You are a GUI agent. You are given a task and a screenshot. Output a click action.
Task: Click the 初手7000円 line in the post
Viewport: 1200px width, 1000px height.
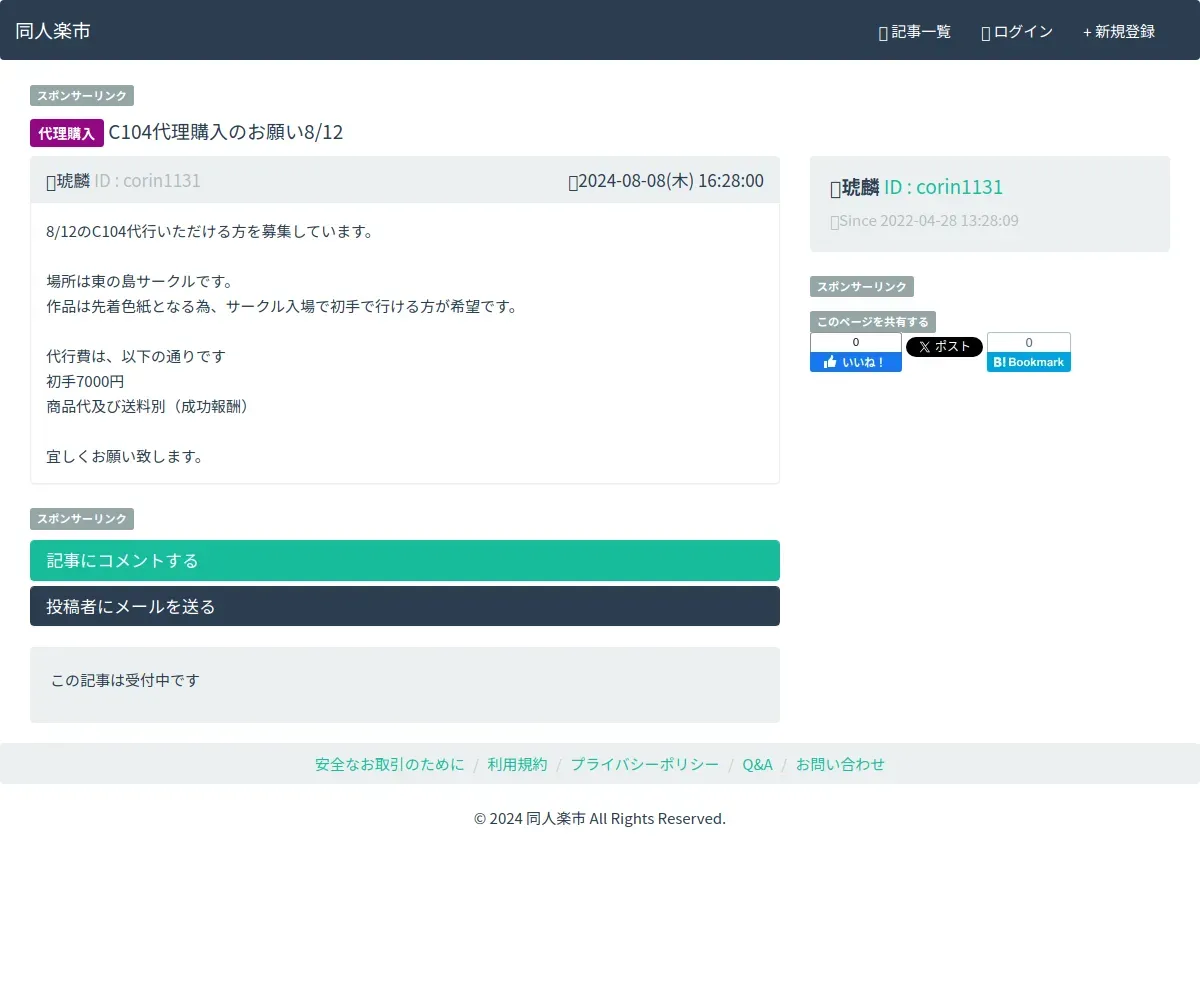tap(85, 381)
